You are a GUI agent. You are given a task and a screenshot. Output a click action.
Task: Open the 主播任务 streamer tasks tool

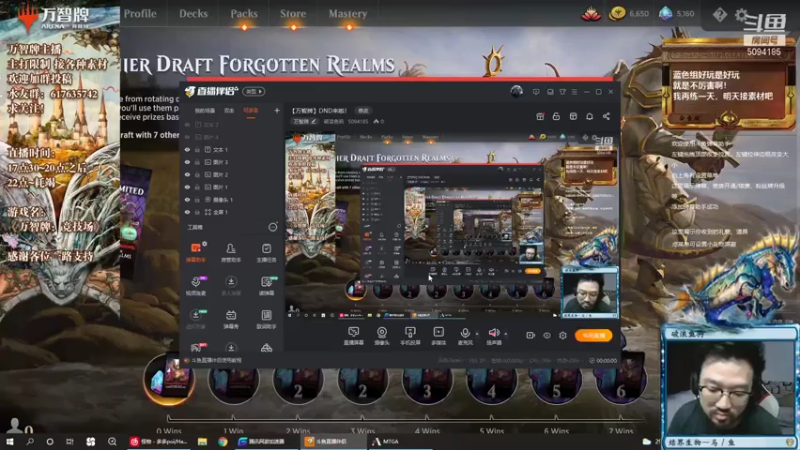pyautogui.click(x=266, y=253)
